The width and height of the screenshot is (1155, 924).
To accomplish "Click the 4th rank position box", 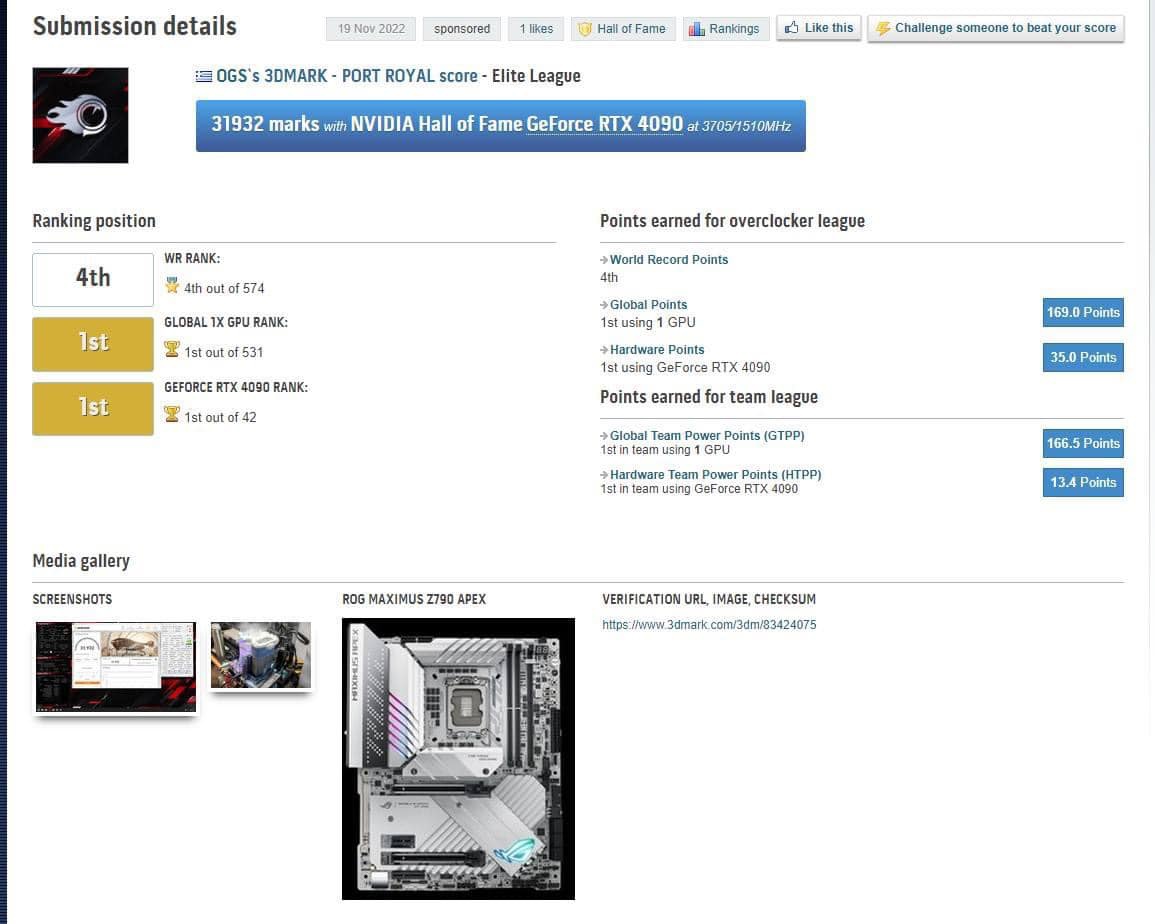I will pyautogui.click(x=93, y=279).
